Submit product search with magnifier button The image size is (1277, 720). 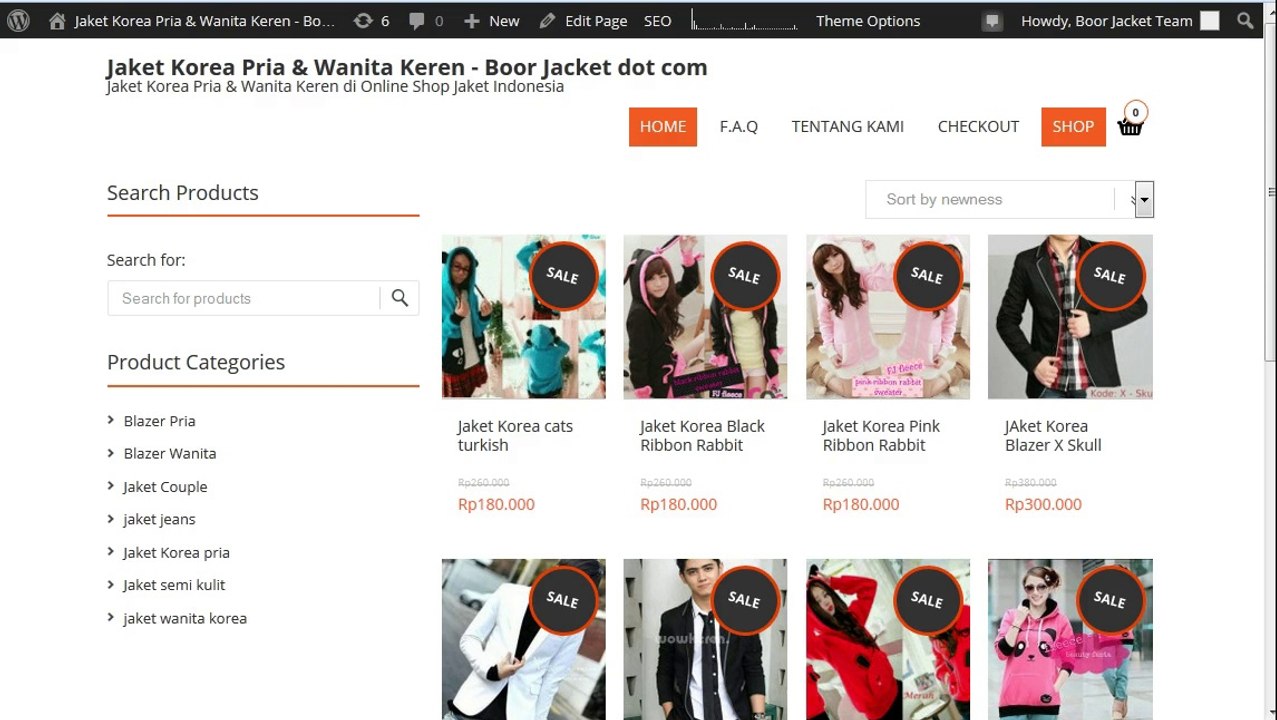tap(400, 298)
